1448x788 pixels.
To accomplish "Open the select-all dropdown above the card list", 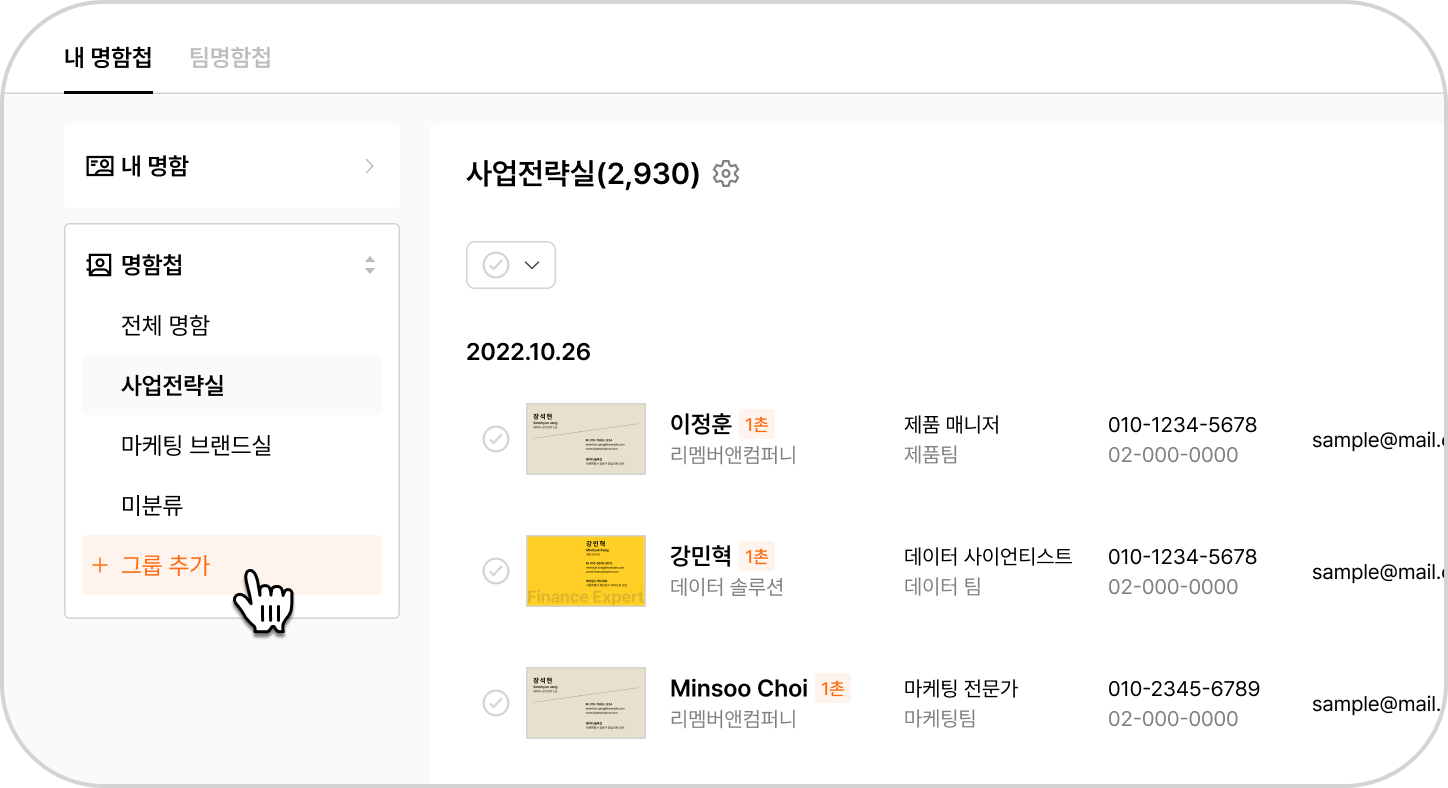I will pyautogui.click(x=511, y=265).
